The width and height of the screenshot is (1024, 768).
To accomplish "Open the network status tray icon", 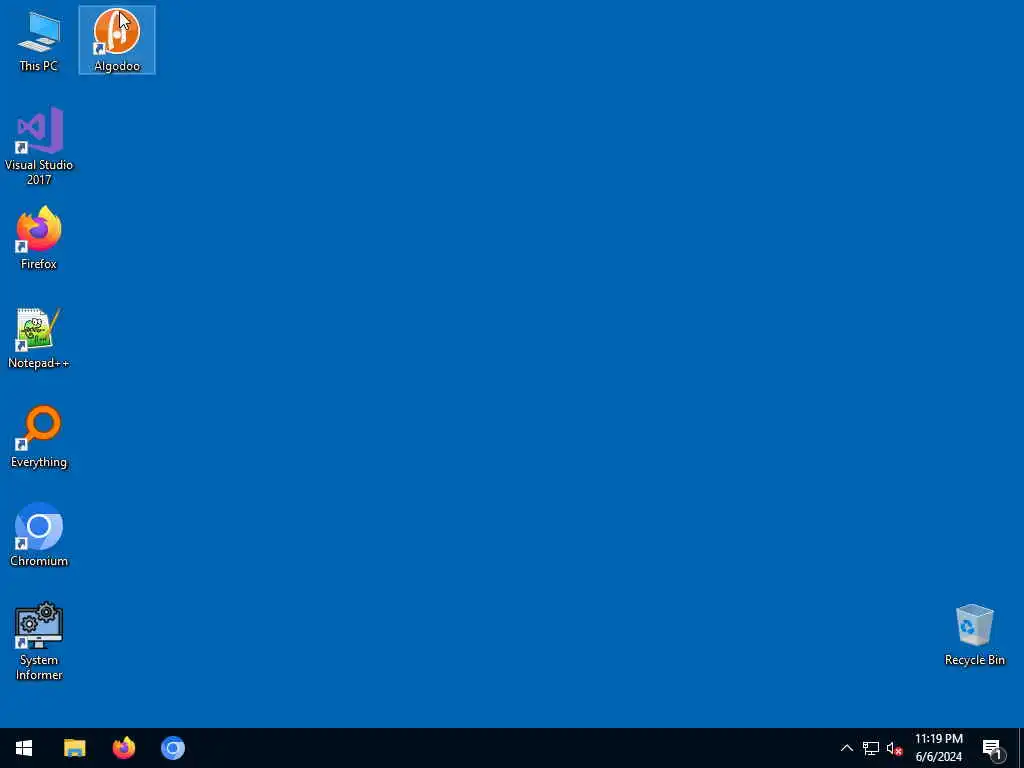I will point(871,748).
